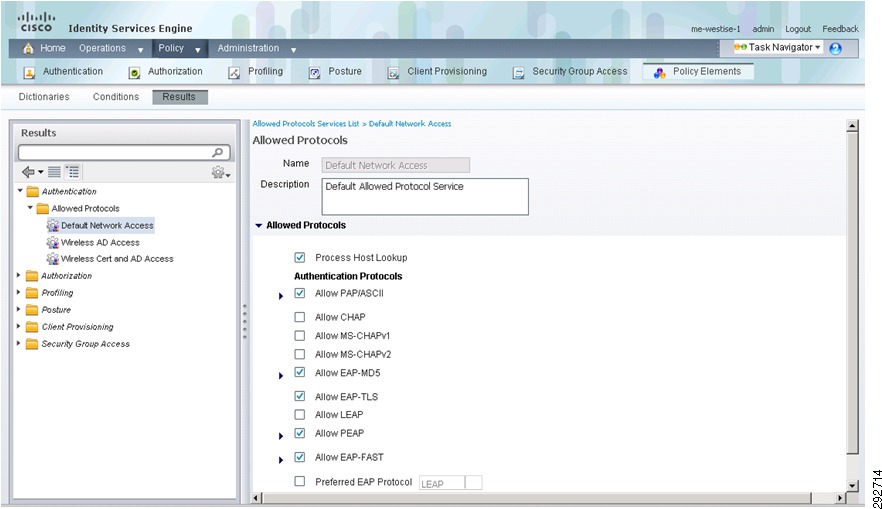Viewport: 882px width, 509px height.
Task: Click Wireless Cert and AD Access icon
Action: tap(53, 259)
